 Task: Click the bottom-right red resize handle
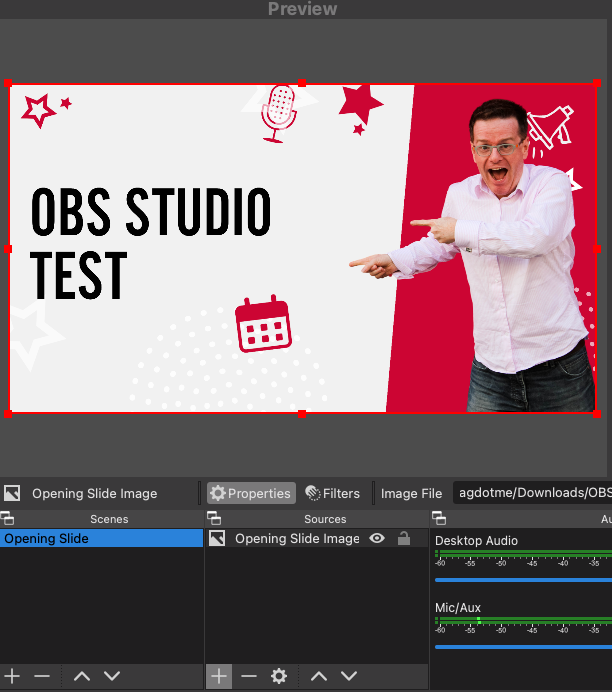597,414
